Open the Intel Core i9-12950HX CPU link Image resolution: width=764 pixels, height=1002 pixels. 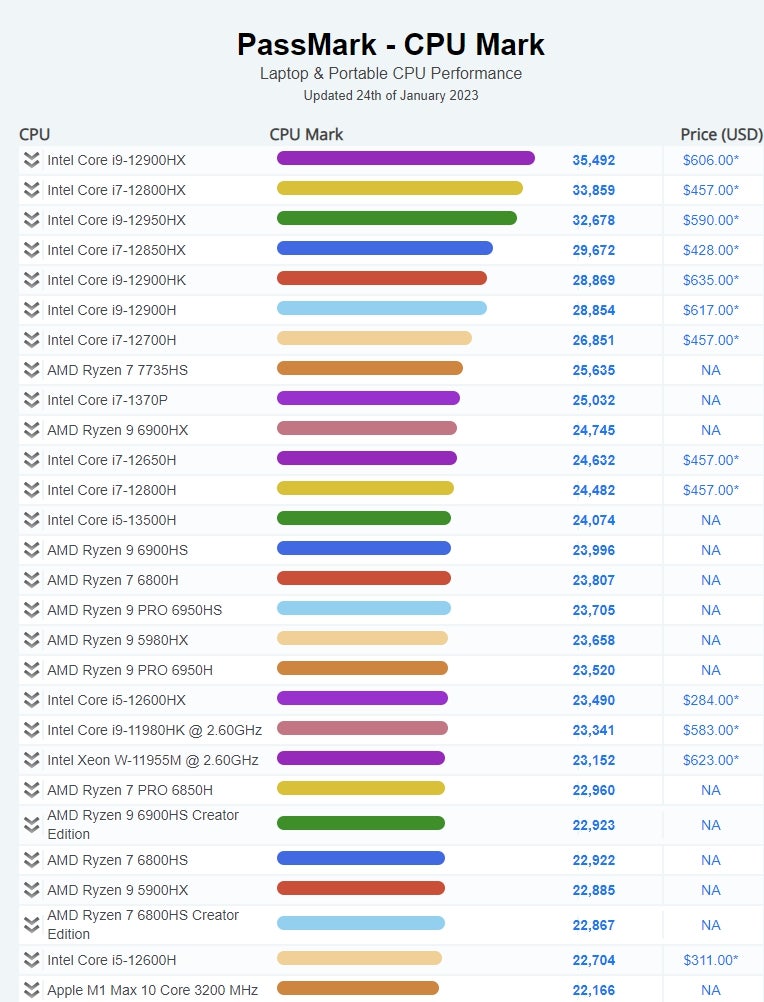click(x=116, y=220)
